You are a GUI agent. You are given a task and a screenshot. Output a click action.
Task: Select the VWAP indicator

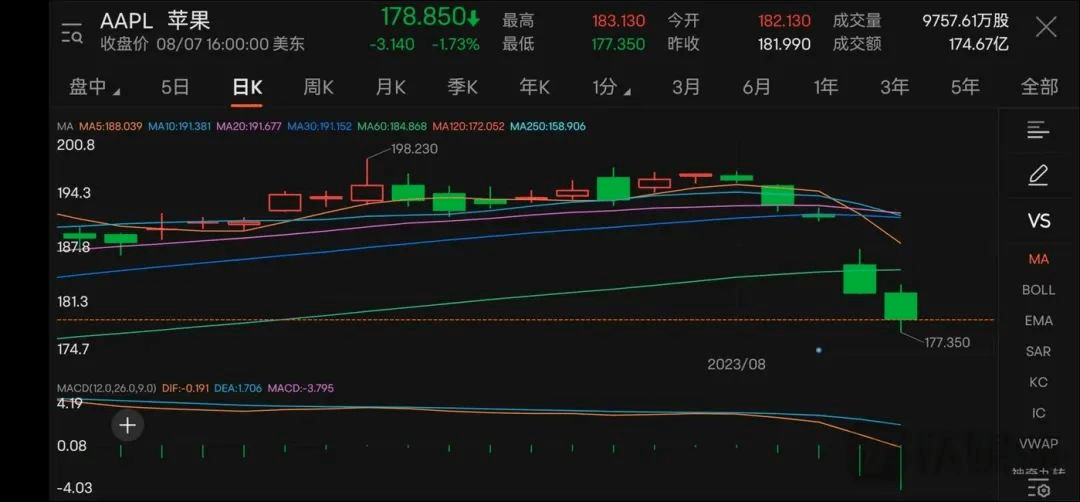[1038, 443]
